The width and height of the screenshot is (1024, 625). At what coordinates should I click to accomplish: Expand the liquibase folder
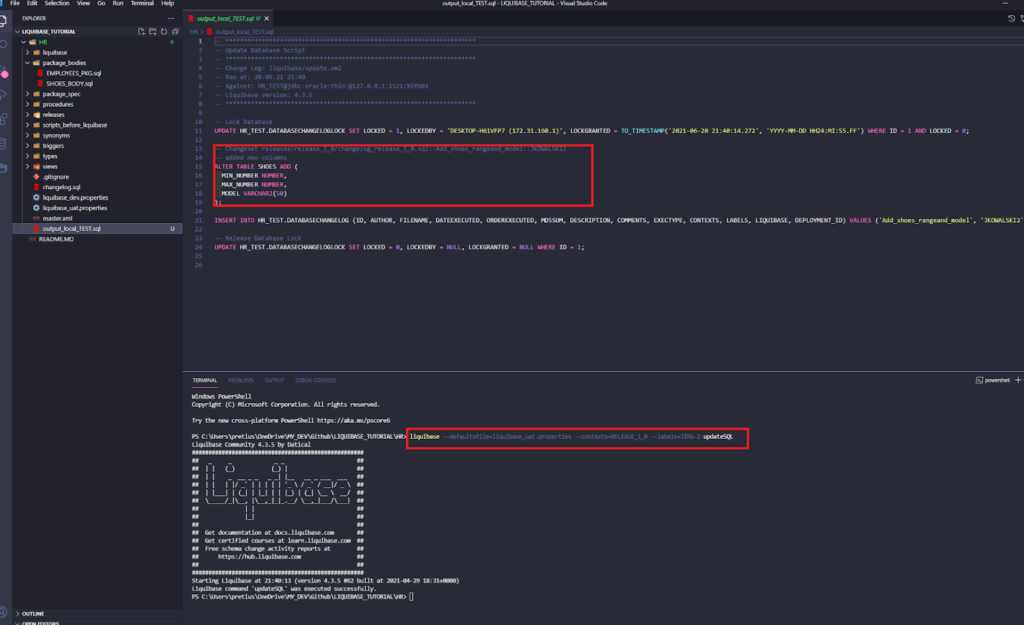pos(97,52)
